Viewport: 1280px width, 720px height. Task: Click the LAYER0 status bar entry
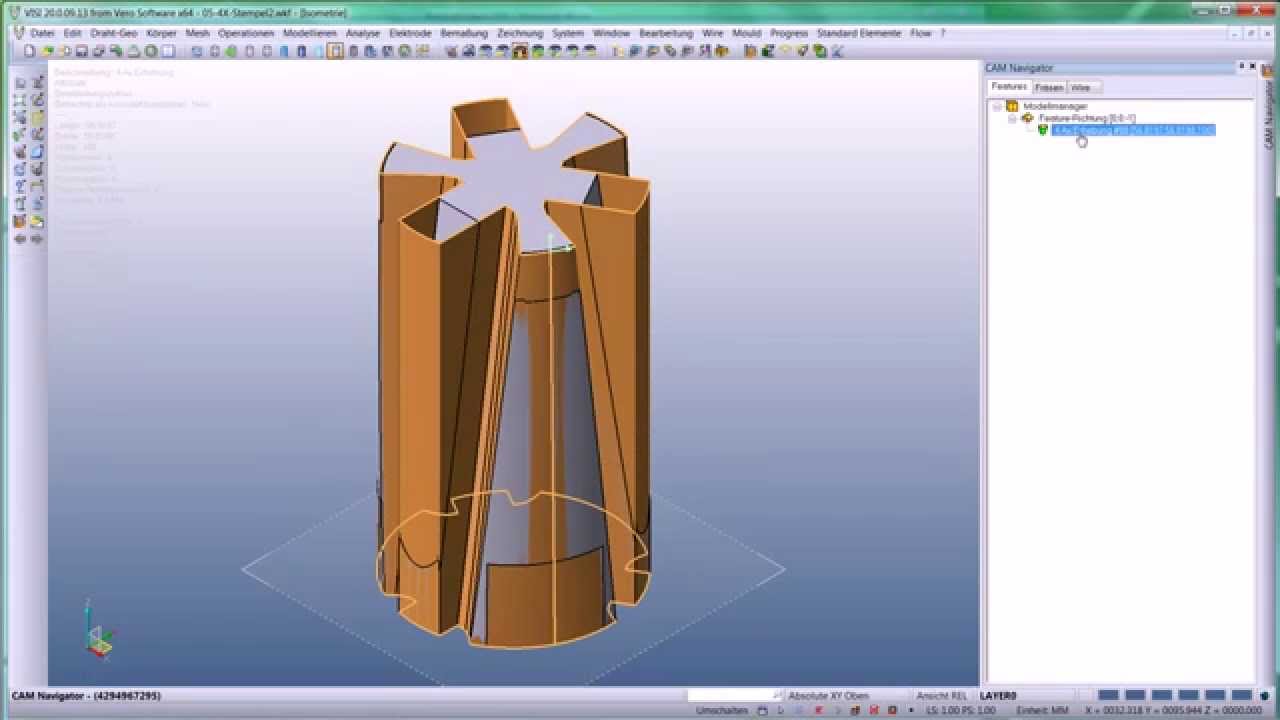coord(998,695)
